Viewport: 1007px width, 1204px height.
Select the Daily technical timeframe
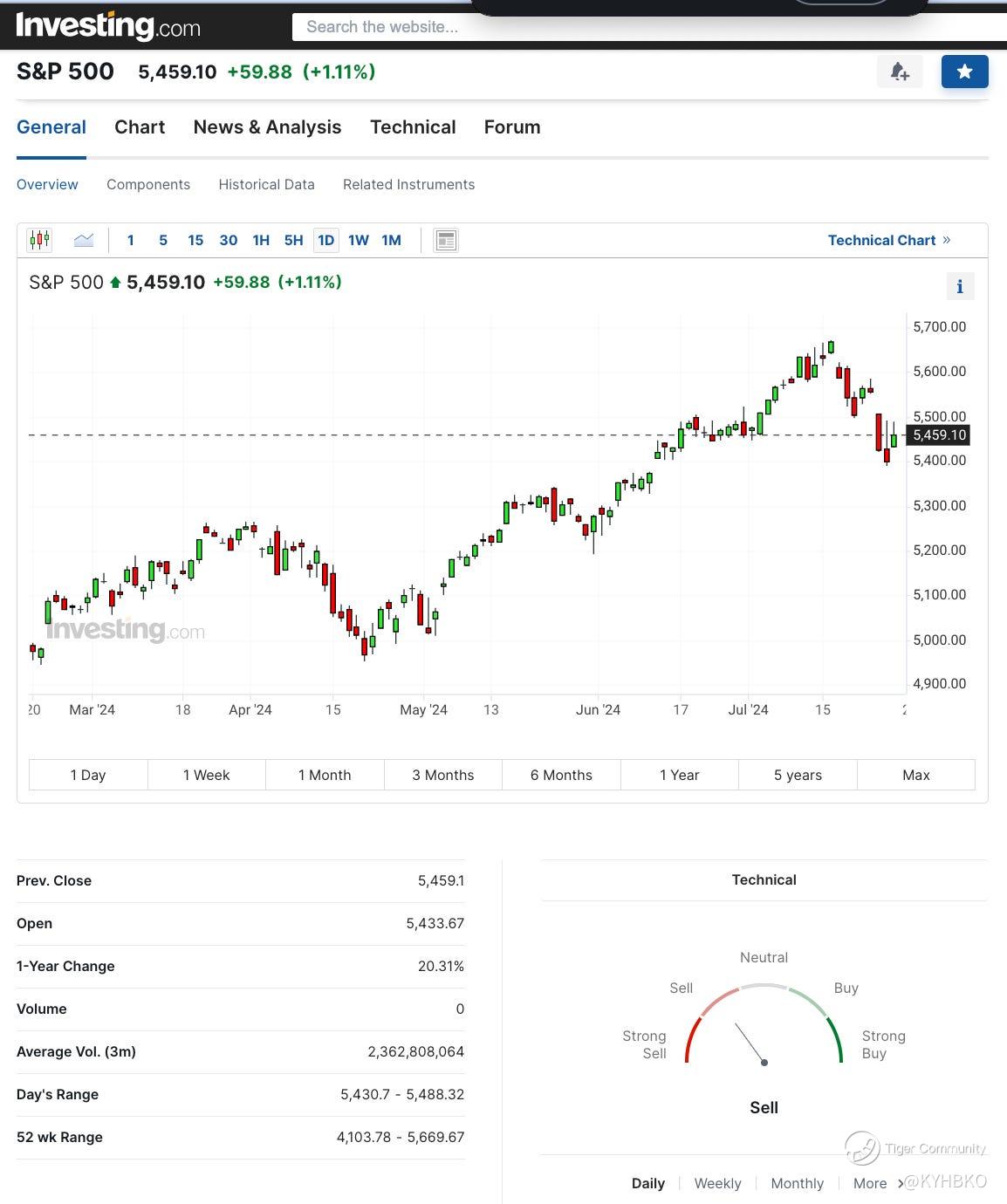648,1183
